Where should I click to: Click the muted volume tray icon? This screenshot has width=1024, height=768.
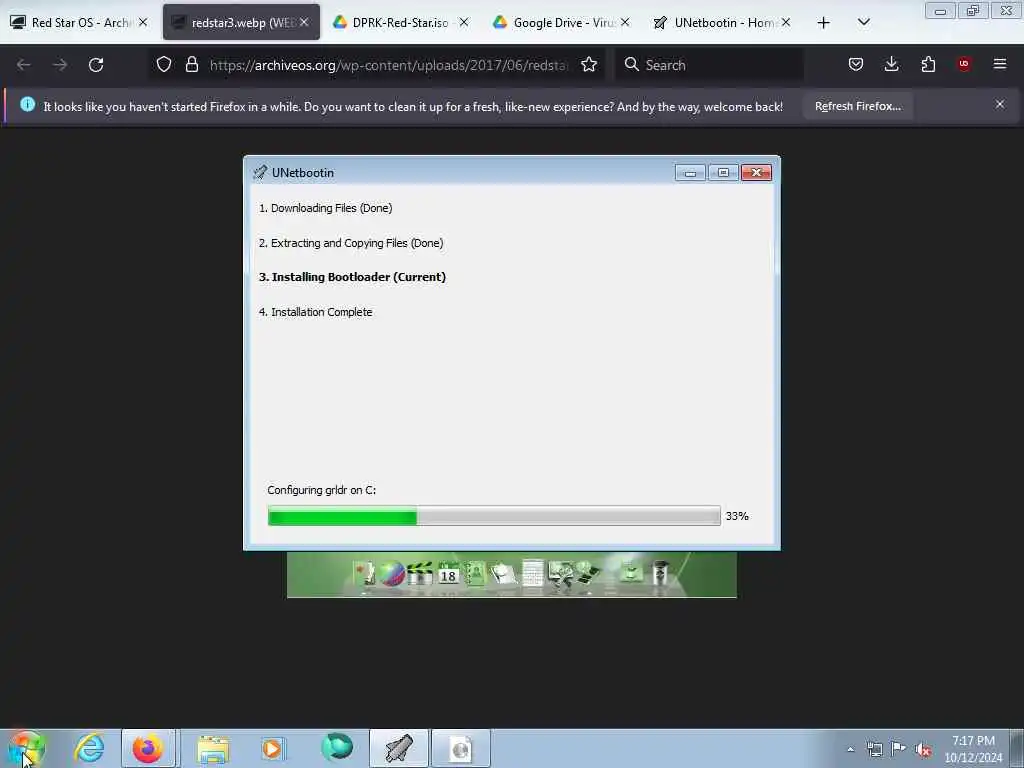pos(923,749)
